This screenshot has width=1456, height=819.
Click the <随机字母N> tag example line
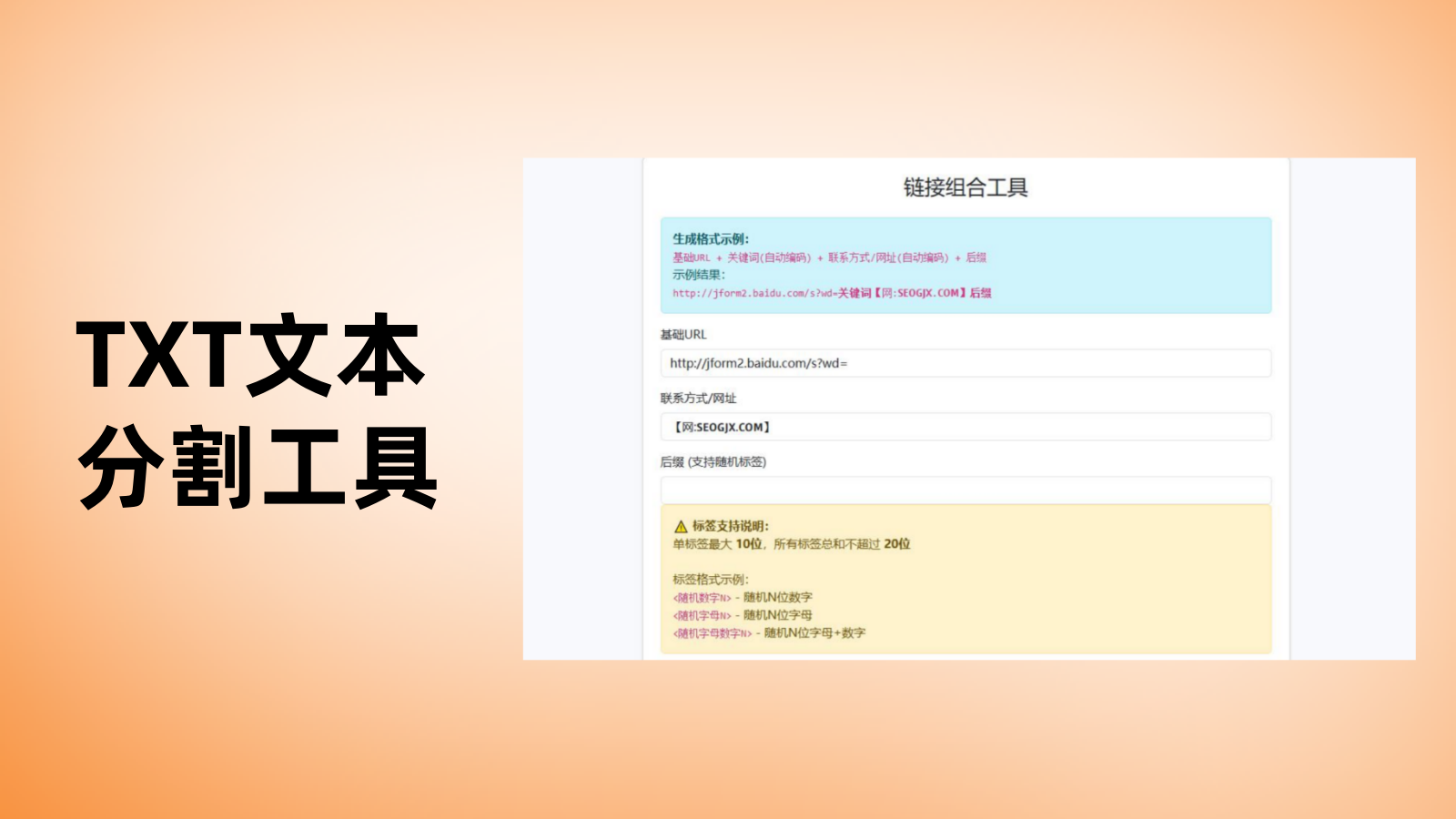(743, 615)
